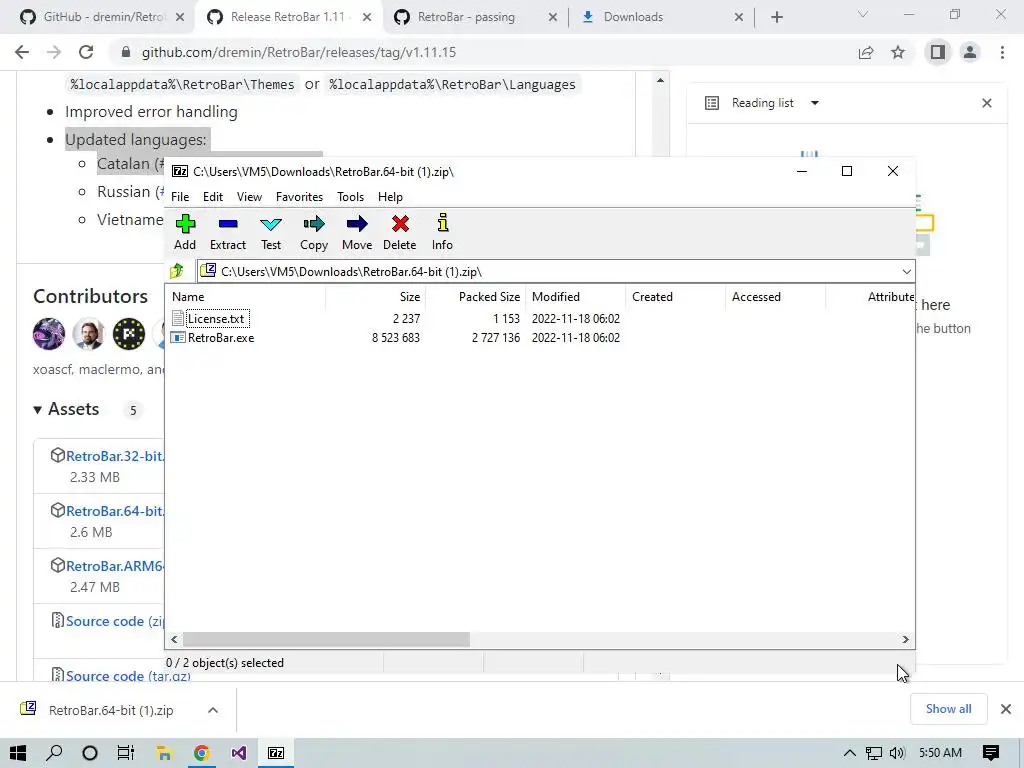Download the Source code (zip) link
Viewport: 1024px width, 768px height.
pyautogui.click(x=114, y=620)
